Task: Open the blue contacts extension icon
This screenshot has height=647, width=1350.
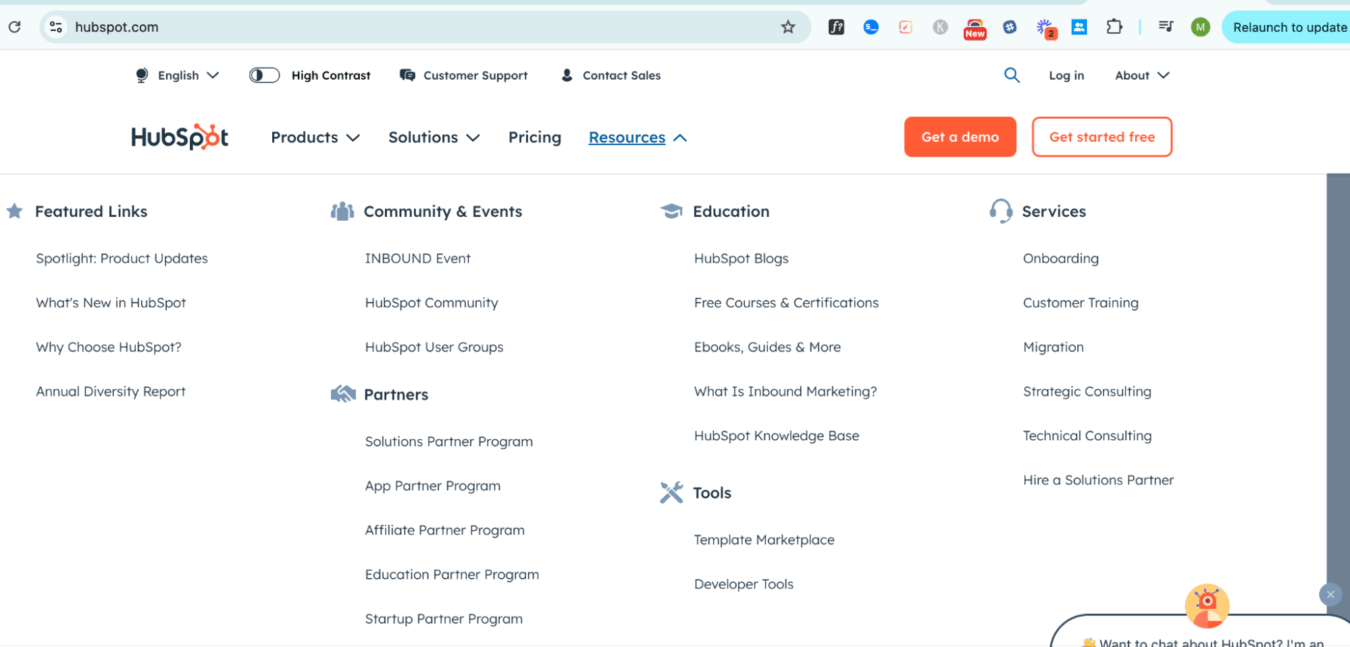Action: (1079, 27)
